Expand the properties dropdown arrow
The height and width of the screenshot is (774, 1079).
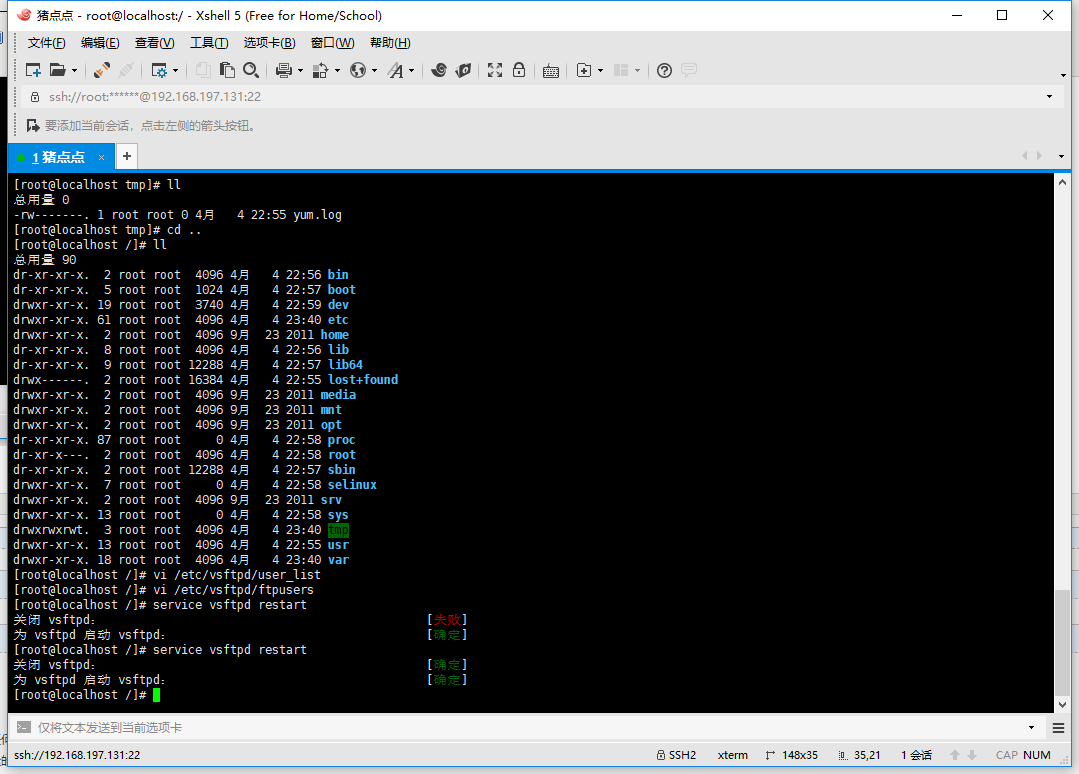coord(175,71)
